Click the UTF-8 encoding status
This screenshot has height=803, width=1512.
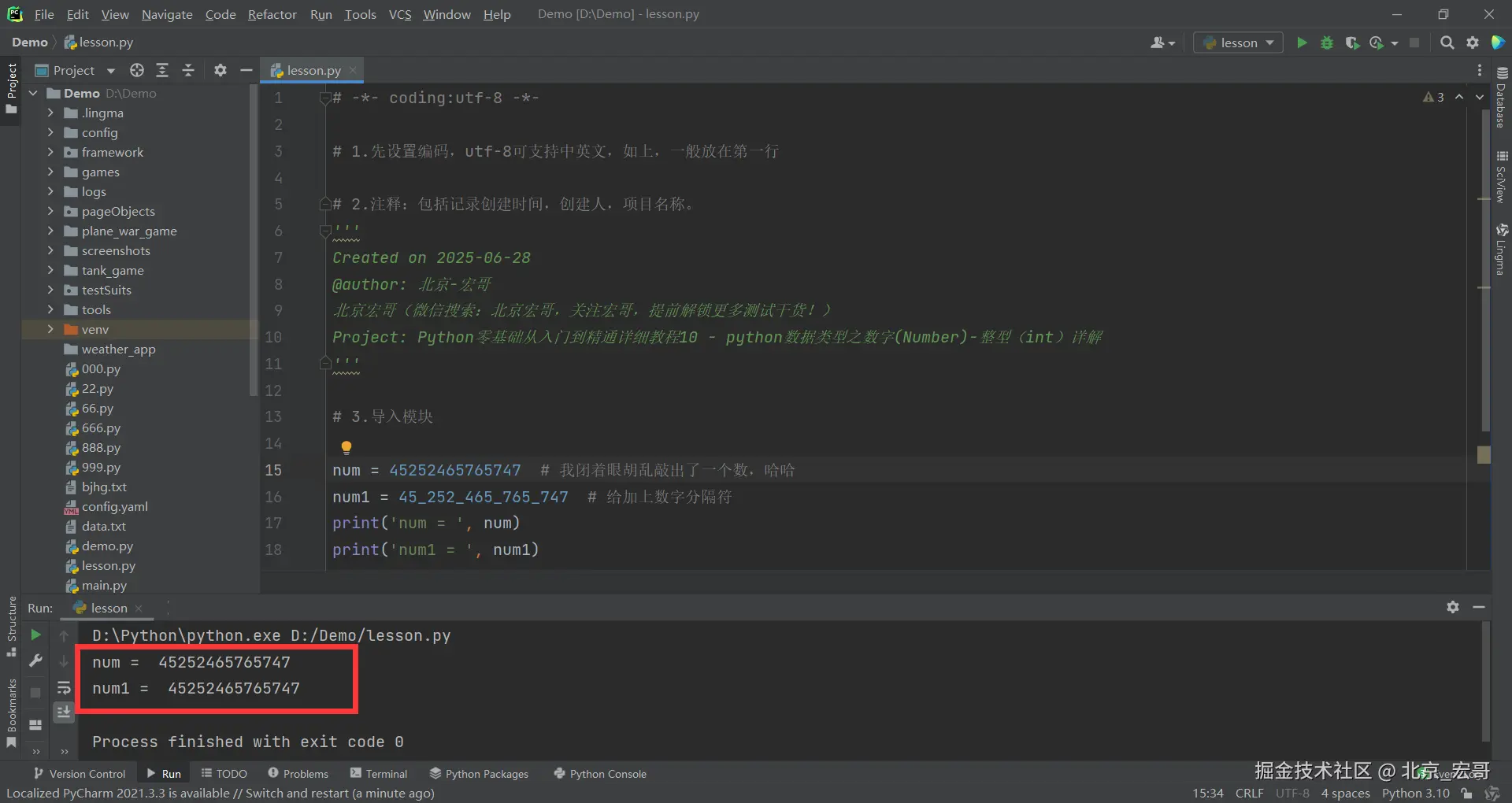pyautogui.click(x=1292, y=793)
